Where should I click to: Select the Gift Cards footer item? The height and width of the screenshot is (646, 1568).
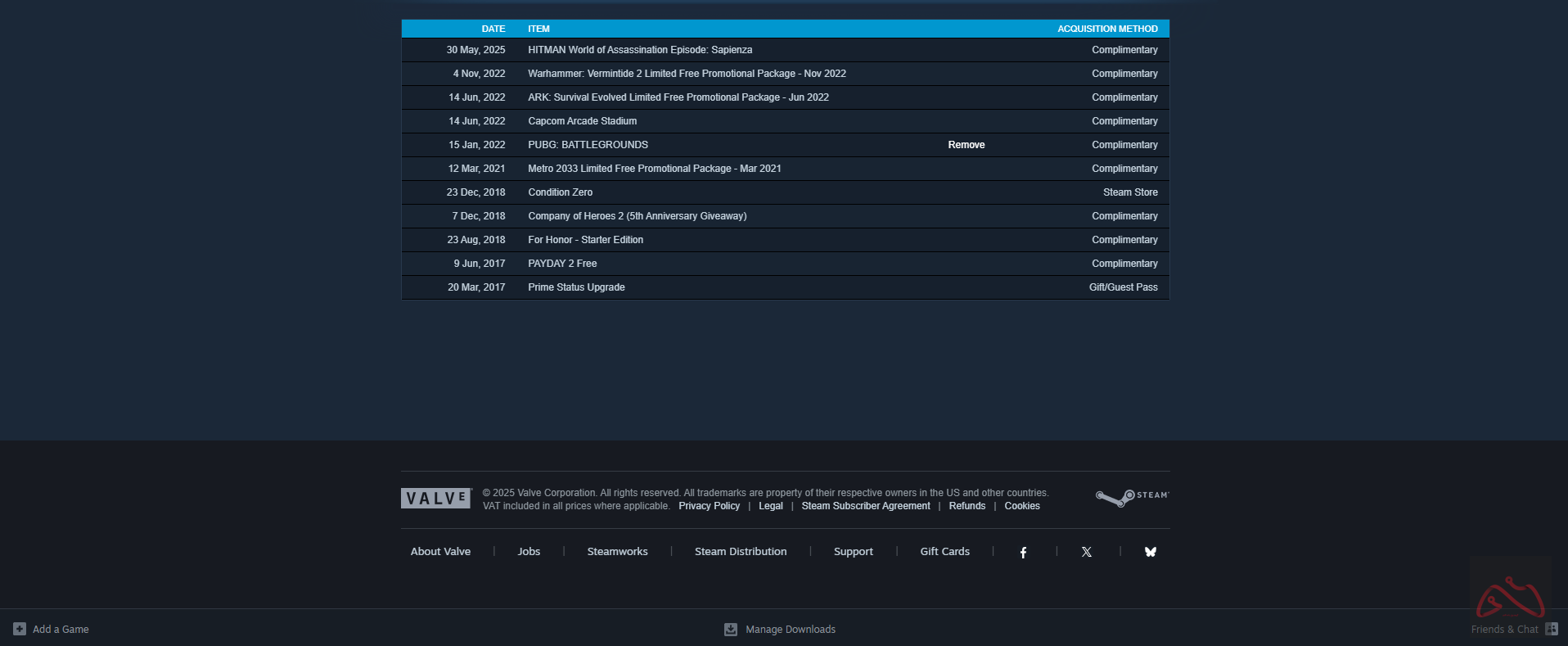[x=944, y=552]
